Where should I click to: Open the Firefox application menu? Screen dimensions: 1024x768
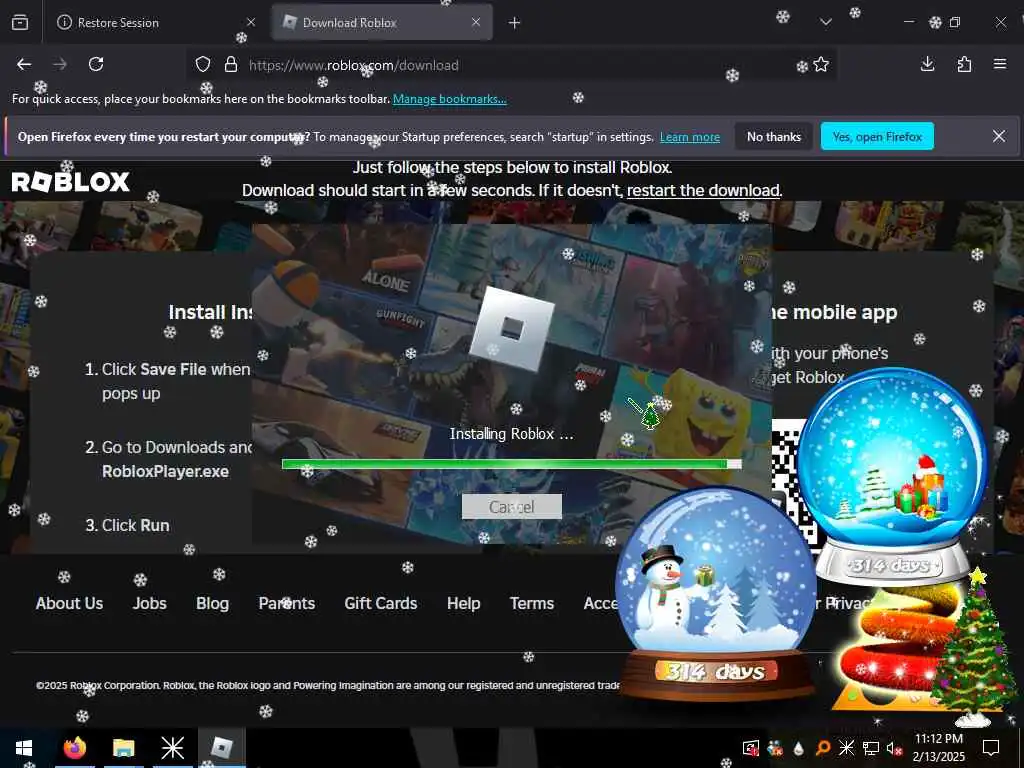(x=1000, y=64)
